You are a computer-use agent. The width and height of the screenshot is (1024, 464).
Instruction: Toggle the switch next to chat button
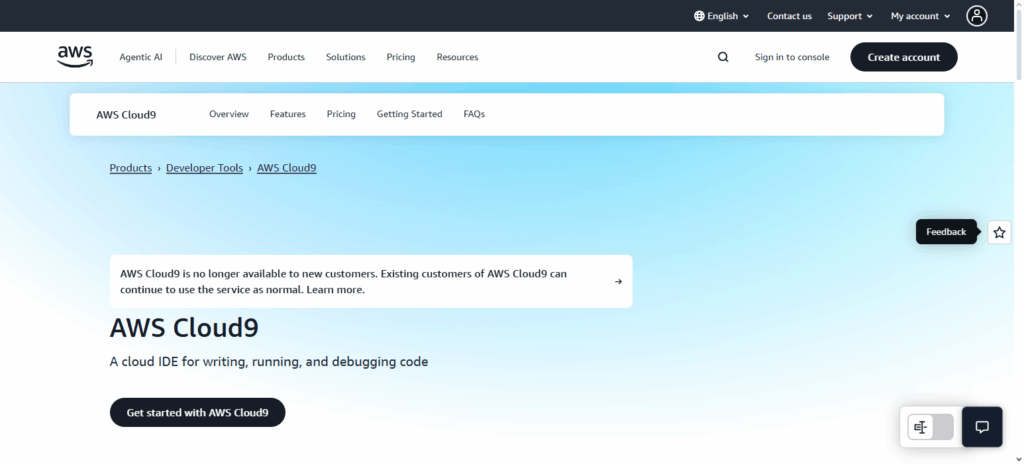(x=931, y=427)
